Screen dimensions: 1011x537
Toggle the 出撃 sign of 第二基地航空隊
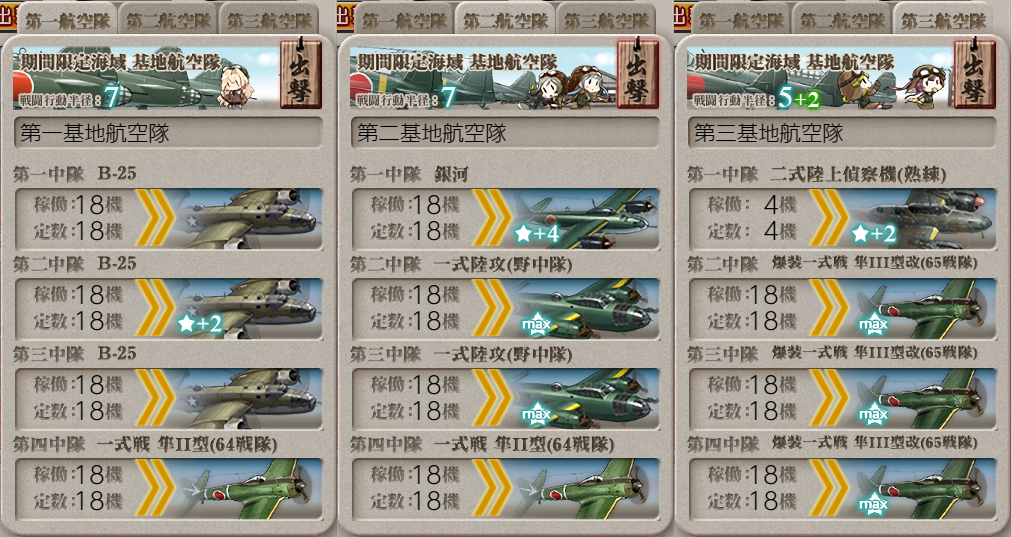(638, 73)
